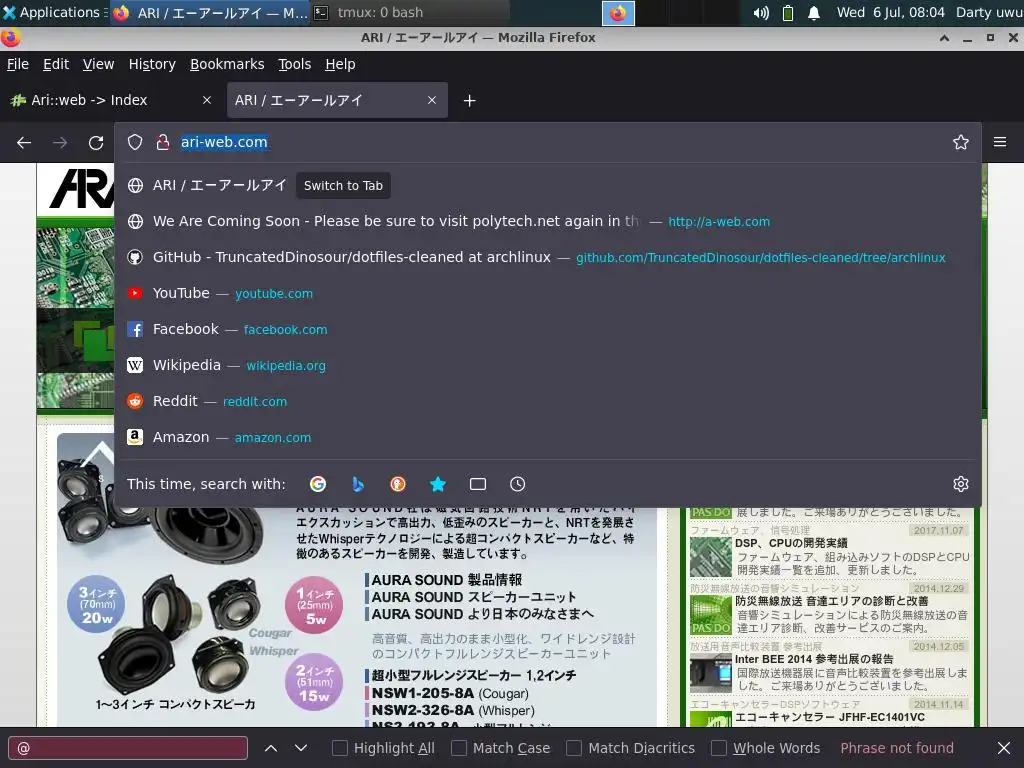Viewport: 1024px width, 768px height.
Task: Select Facebook suggestion
Action: 547,329
